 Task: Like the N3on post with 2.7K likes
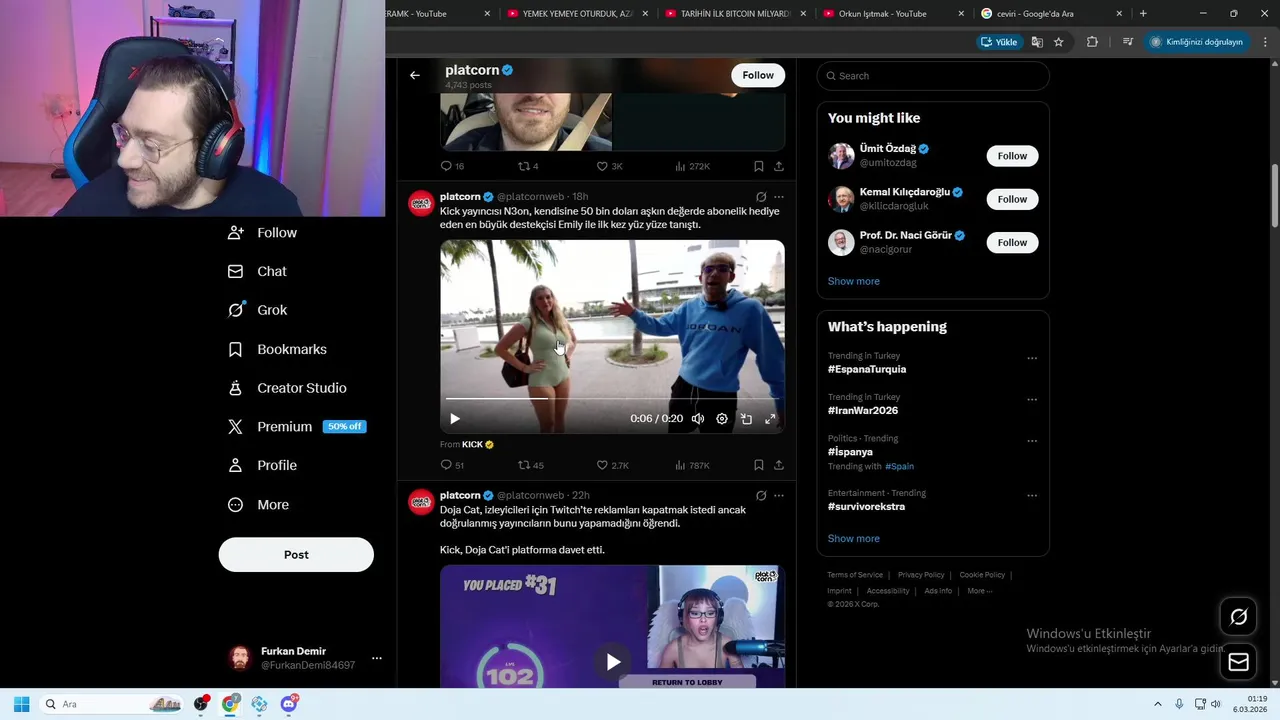click(613, 465)
